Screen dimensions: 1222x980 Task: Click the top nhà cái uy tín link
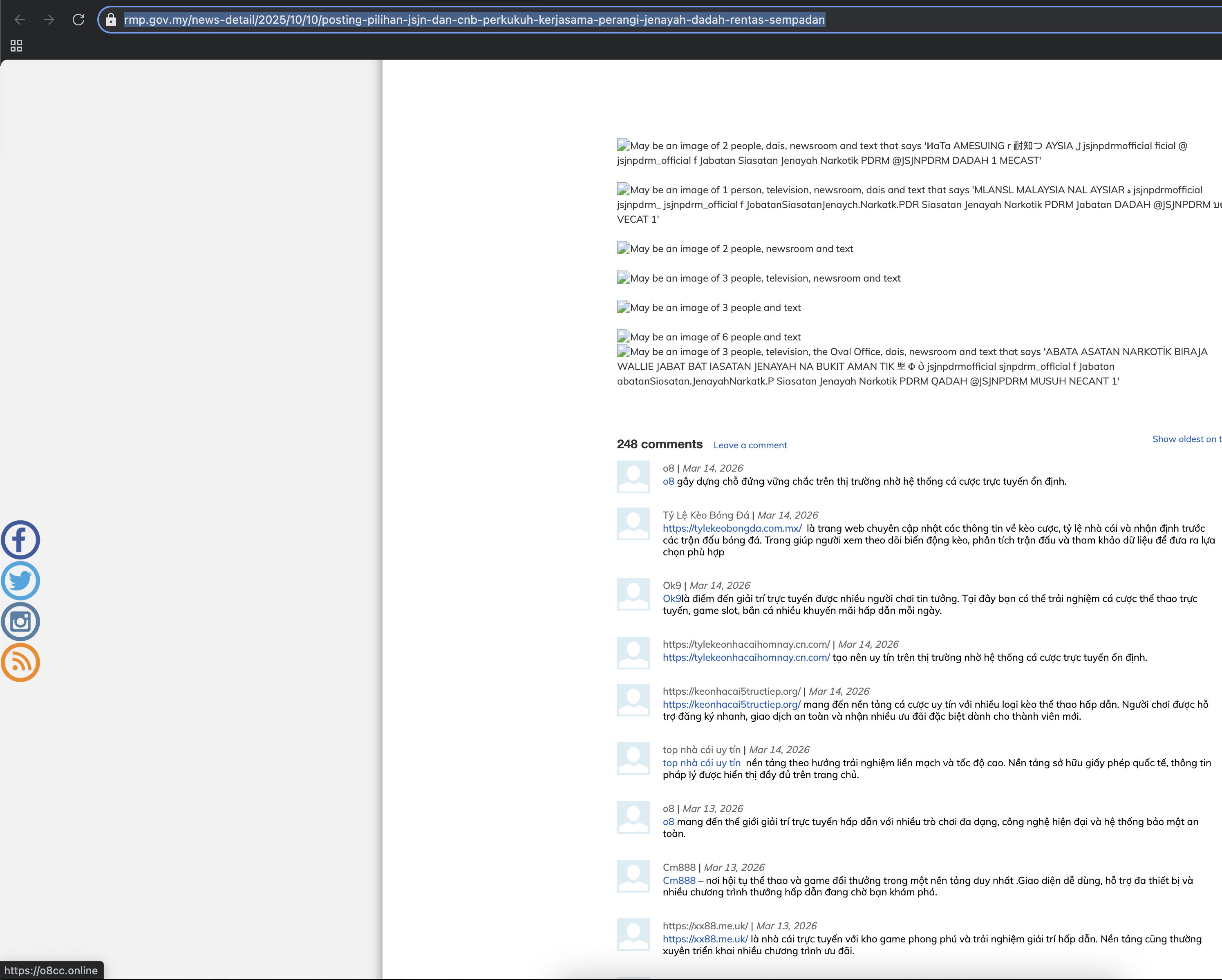[x=701, y=763]
